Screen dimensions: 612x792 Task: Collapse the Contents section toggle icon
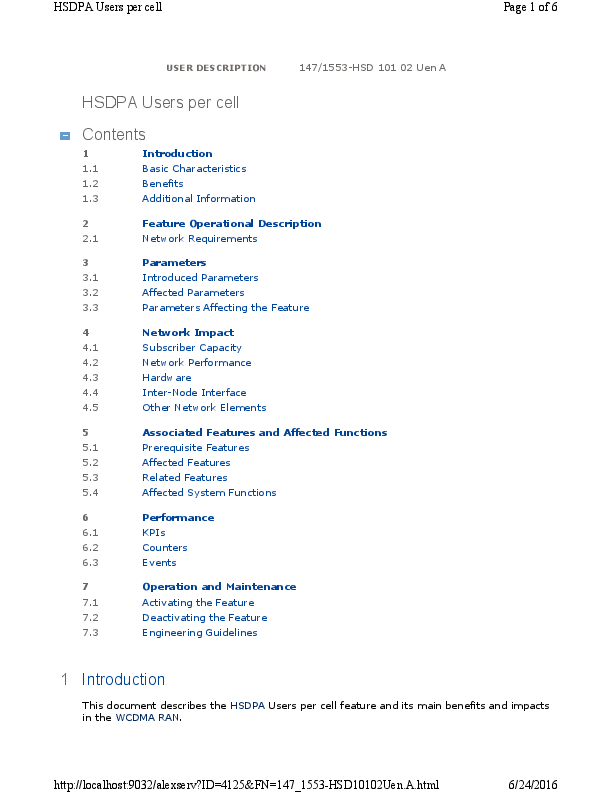coord(65,135)
